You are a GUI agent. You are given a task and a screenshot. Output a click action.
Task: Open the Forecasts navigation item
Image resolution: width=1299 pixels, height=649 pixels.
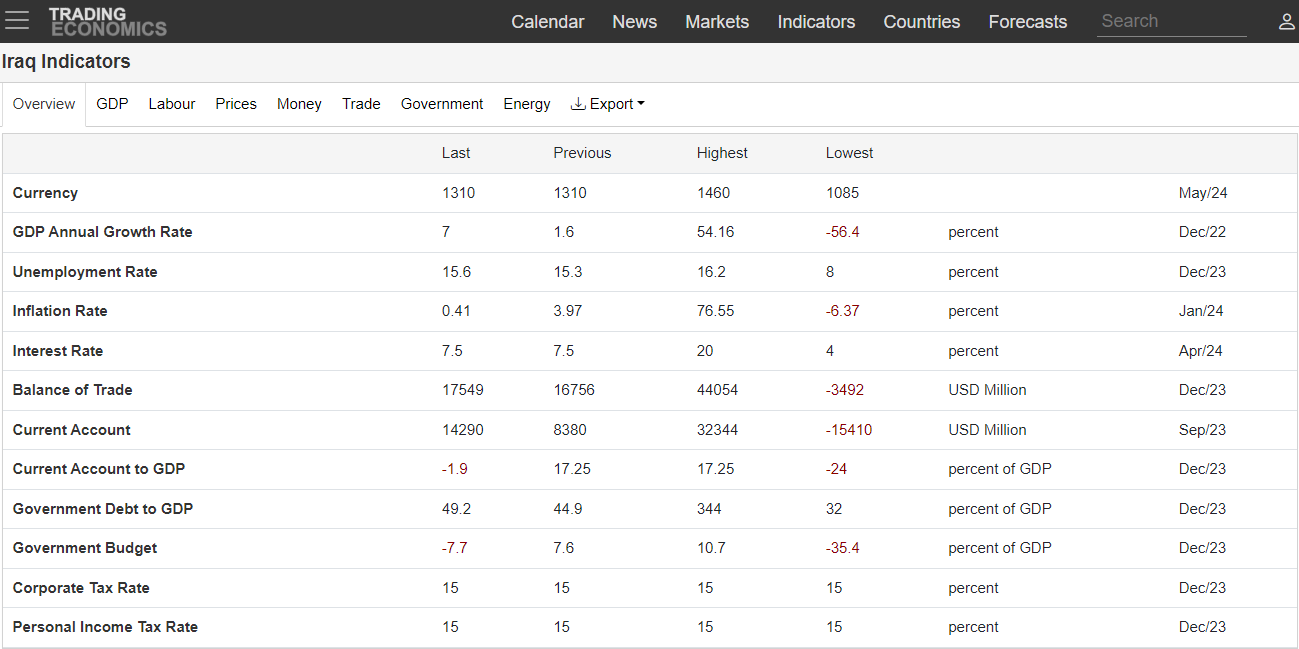point(1028,21)
